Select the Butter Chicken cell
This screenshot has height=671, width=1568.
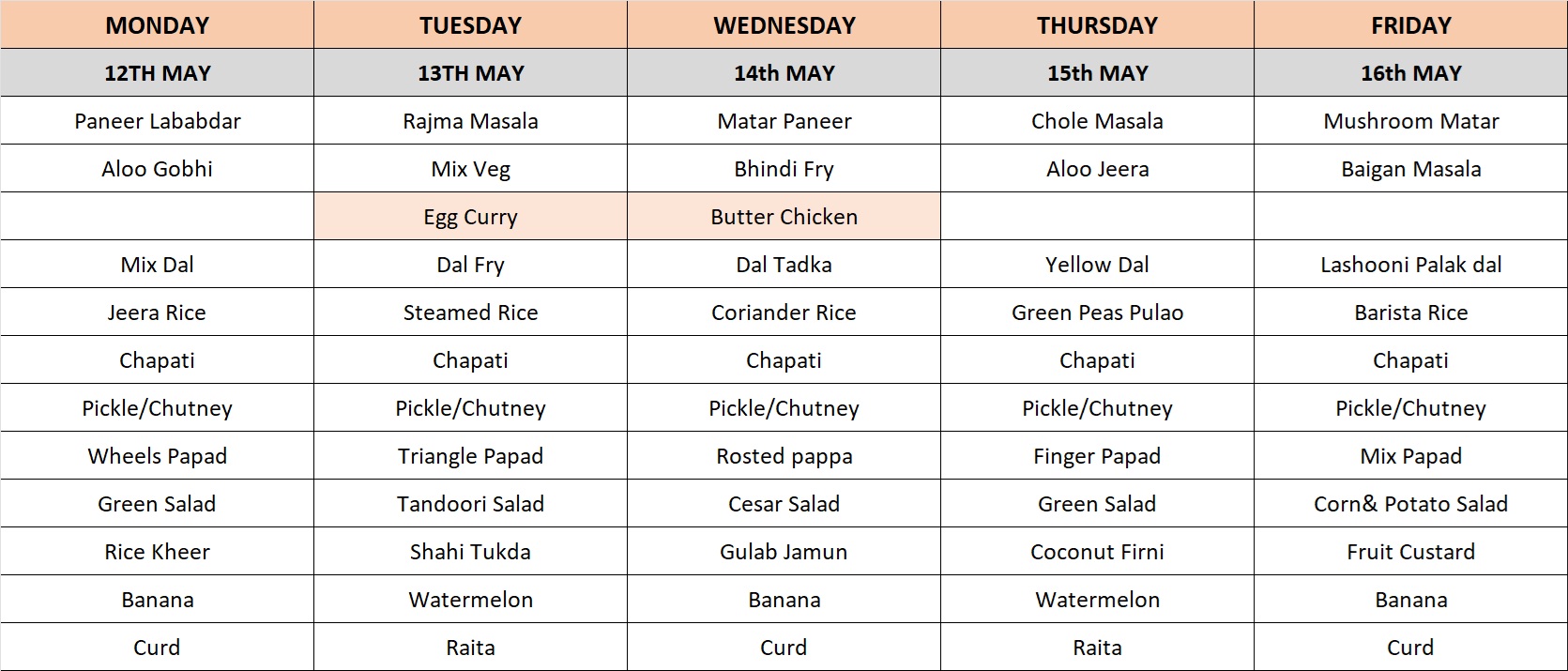tap(784, 216)
